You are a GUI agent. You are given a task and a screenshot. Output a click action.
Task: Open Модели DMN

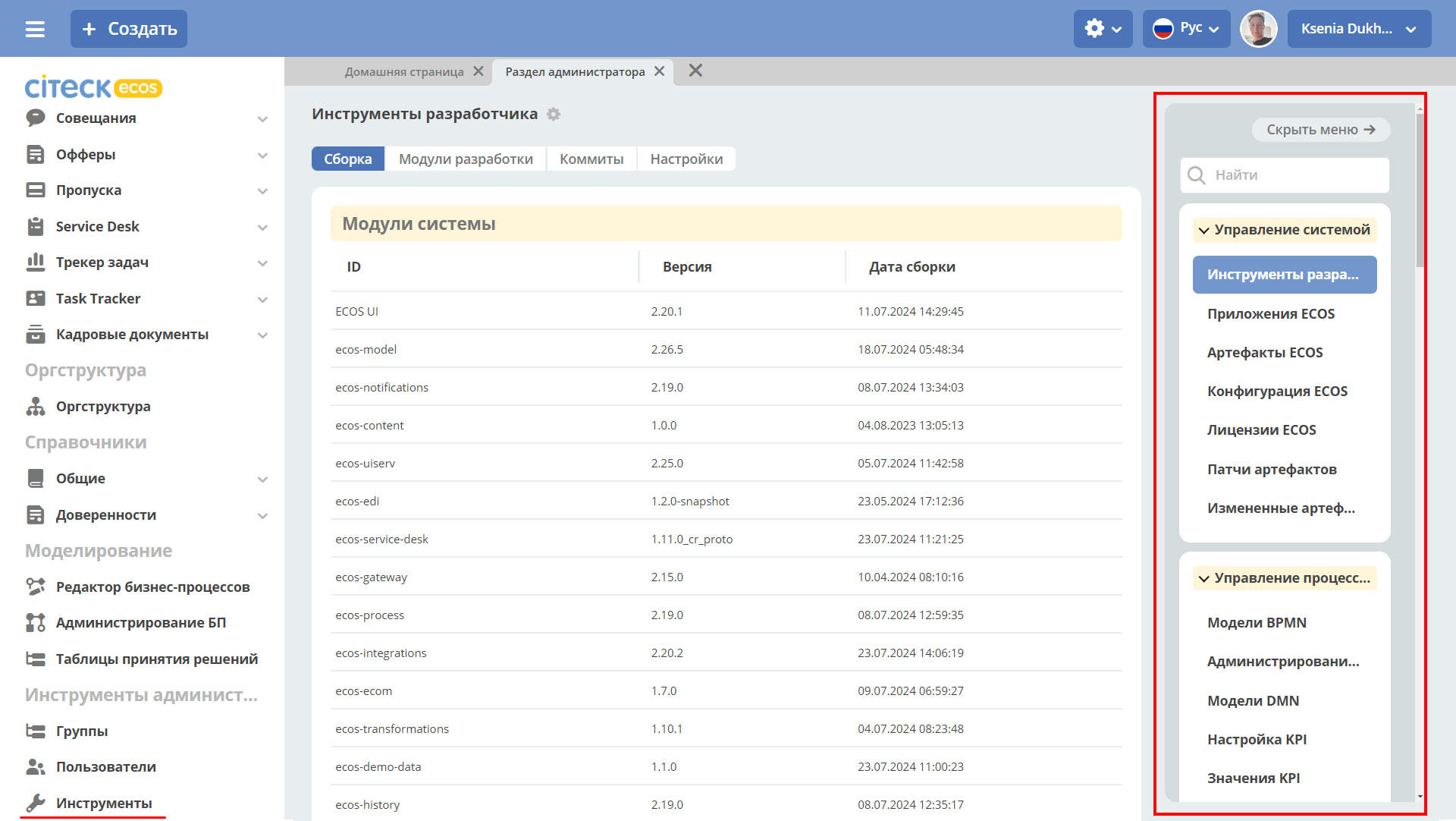pyautogui.click(x=1253, y=700)
